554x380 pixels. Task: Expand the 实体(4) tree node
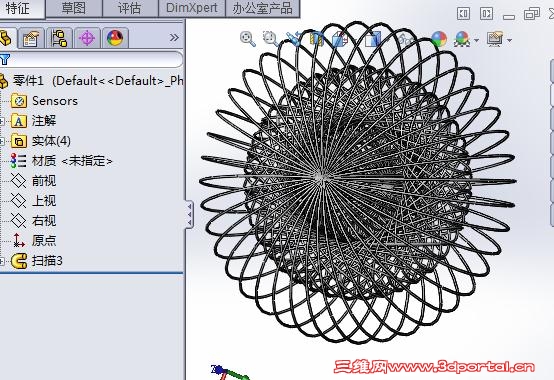[2, 141]
